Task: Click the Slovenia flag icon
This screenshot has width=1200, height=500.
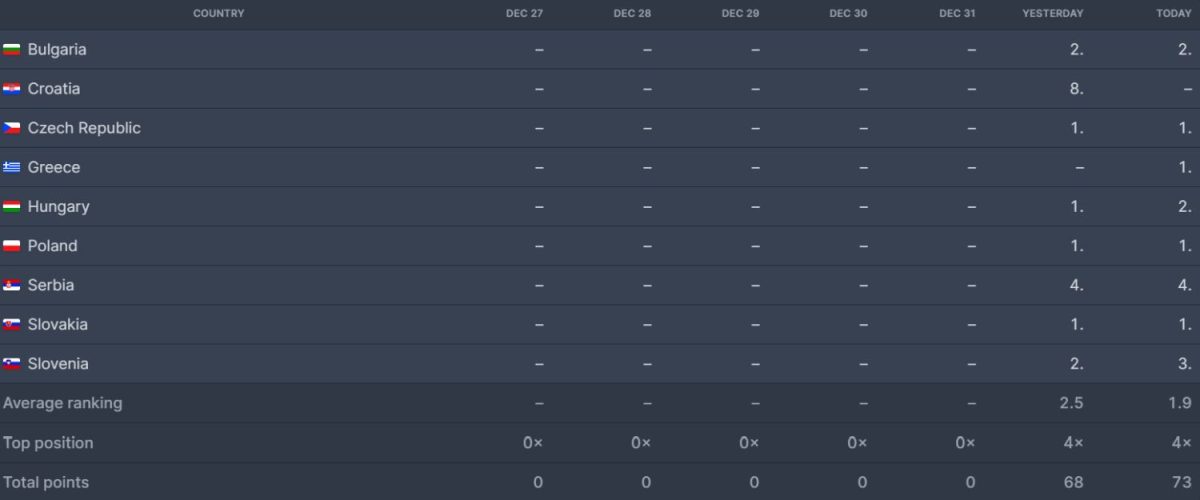Action: point(12,364)
